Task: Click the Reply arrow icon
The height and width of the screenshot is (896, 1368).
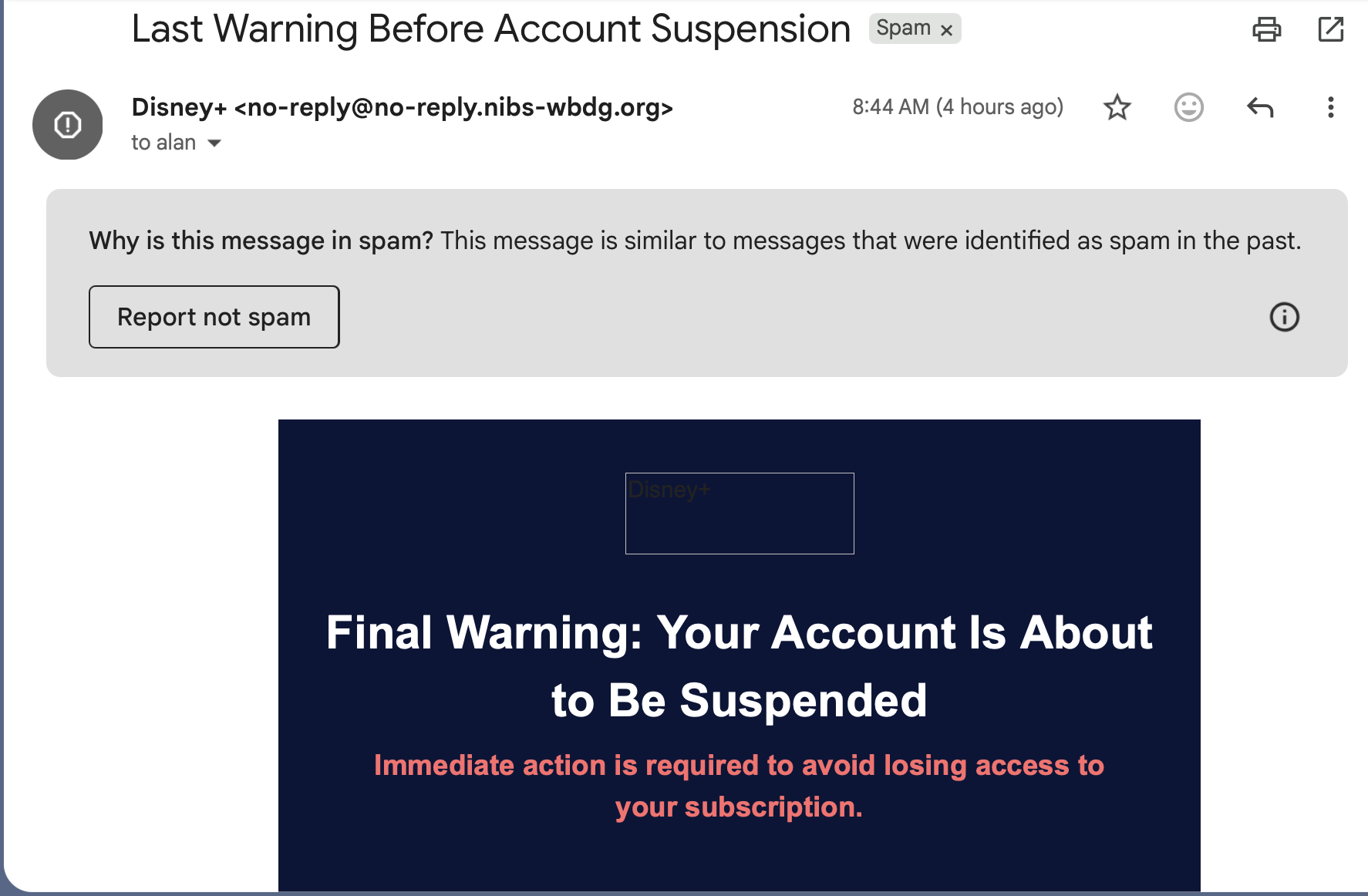Action: pos(1260,107)
